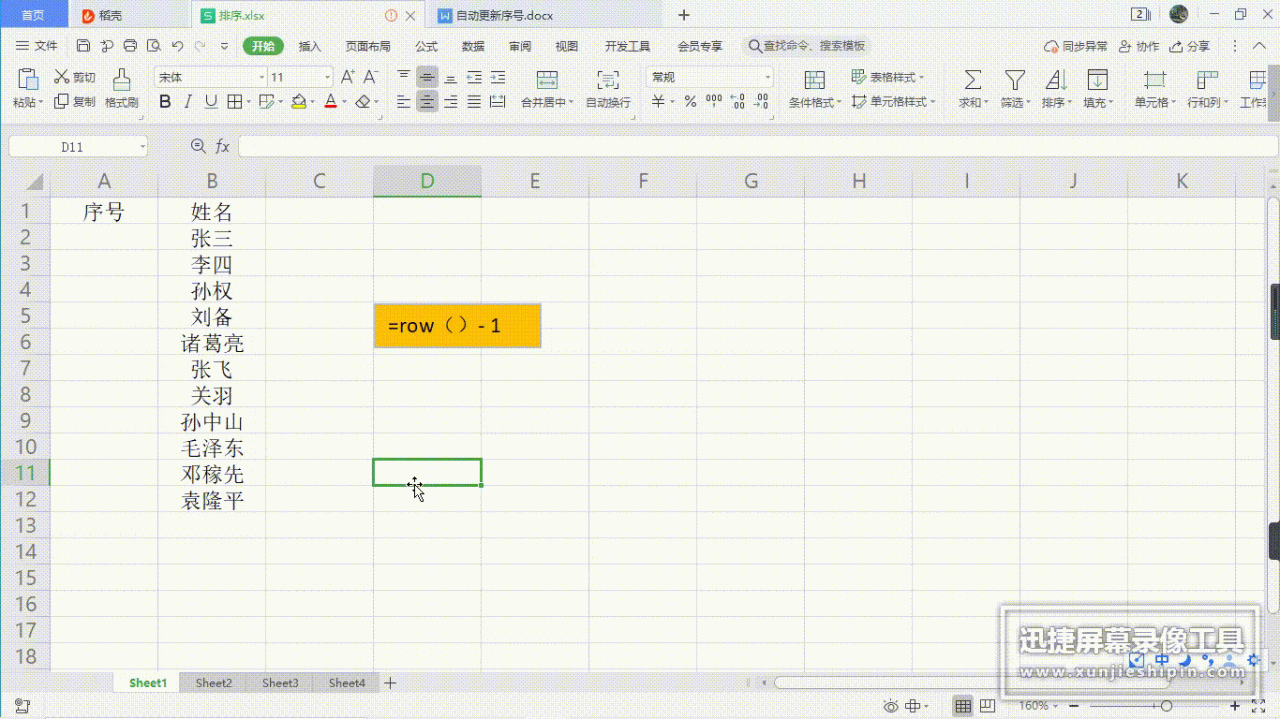Apply justified alignment to cell text
This screenshot has height=719, width=1280.
[474, 102]
